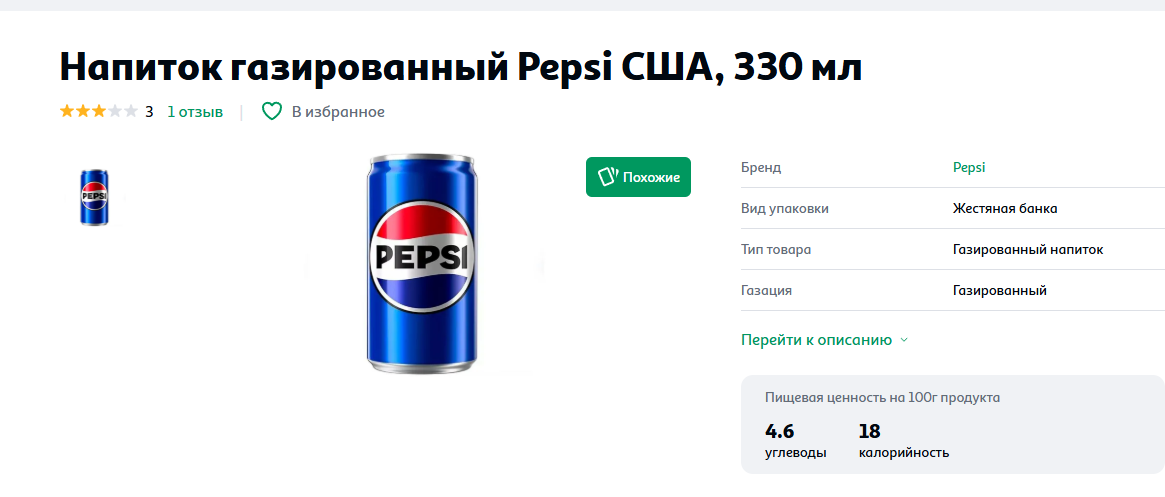Click the first gold rating star
This screenshot has width=1165, height=497.
(67, 111)
